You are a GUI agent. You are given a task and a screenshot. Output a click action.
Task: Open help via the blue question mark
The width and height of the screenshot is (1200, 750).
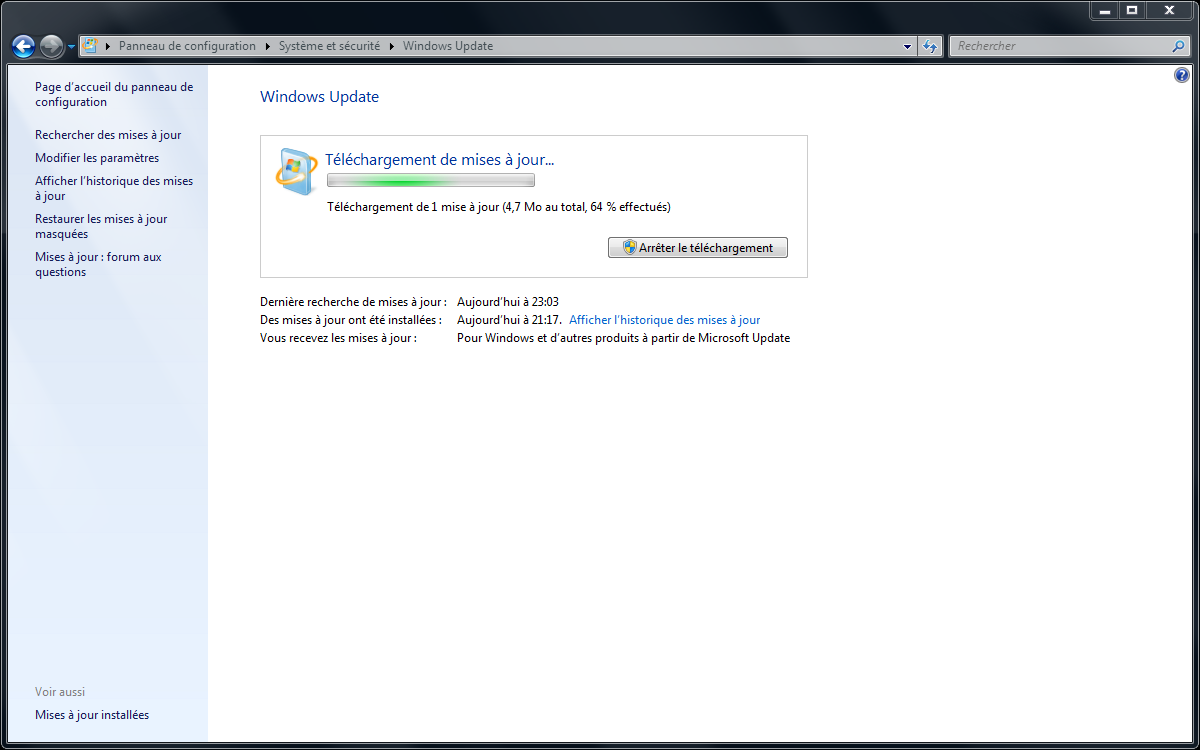click(x=1182, y=75)
